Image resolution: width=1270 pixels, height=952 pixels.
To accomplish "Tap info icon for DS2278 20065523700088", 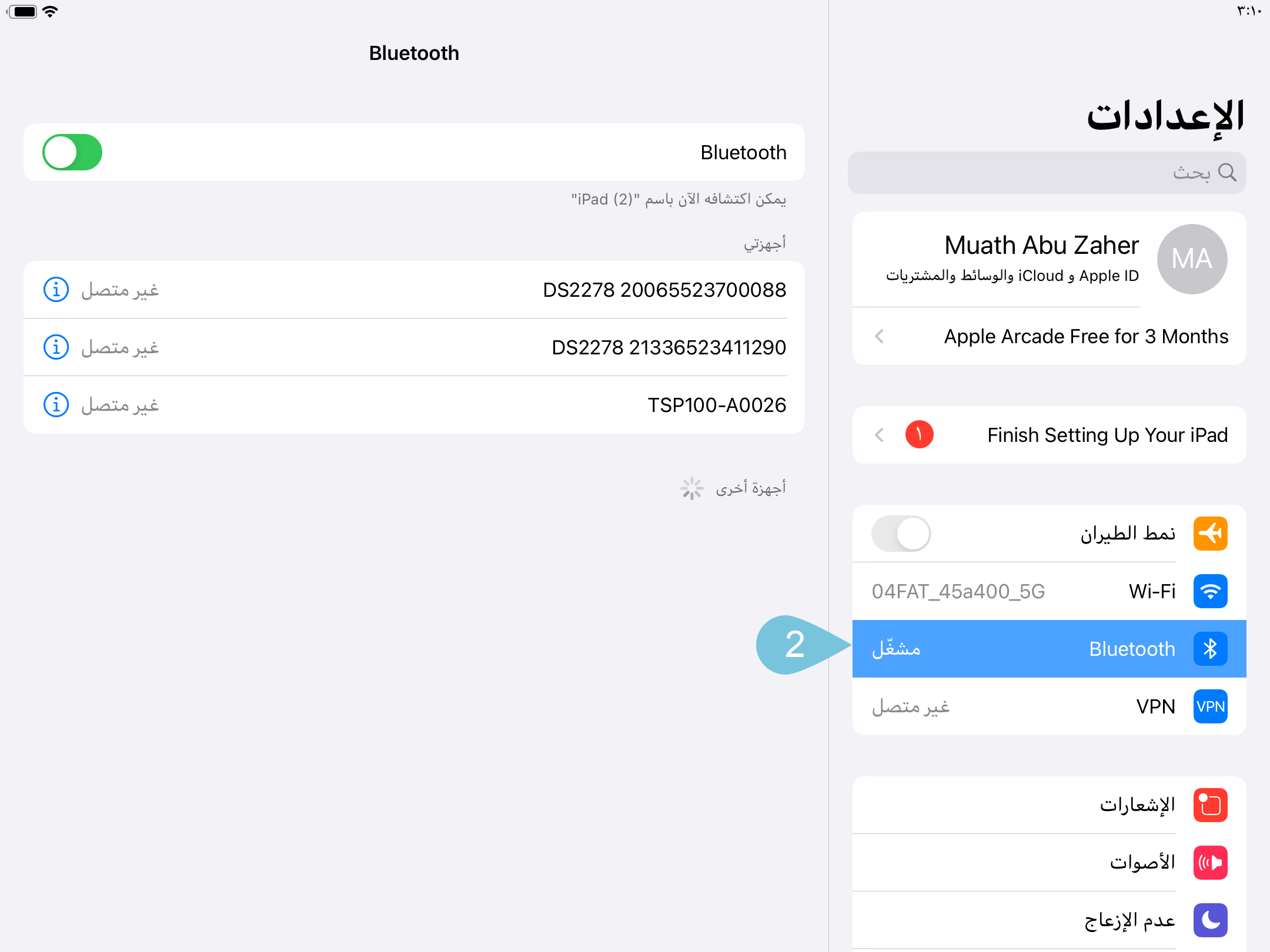I will 56,290.
